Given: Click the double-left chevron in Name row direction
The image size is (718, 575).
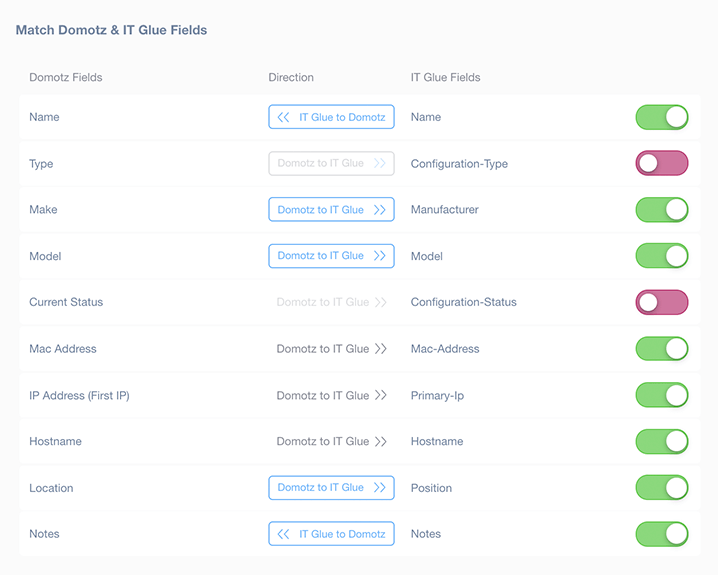Looking at the screenshot, I should [283, 117].
